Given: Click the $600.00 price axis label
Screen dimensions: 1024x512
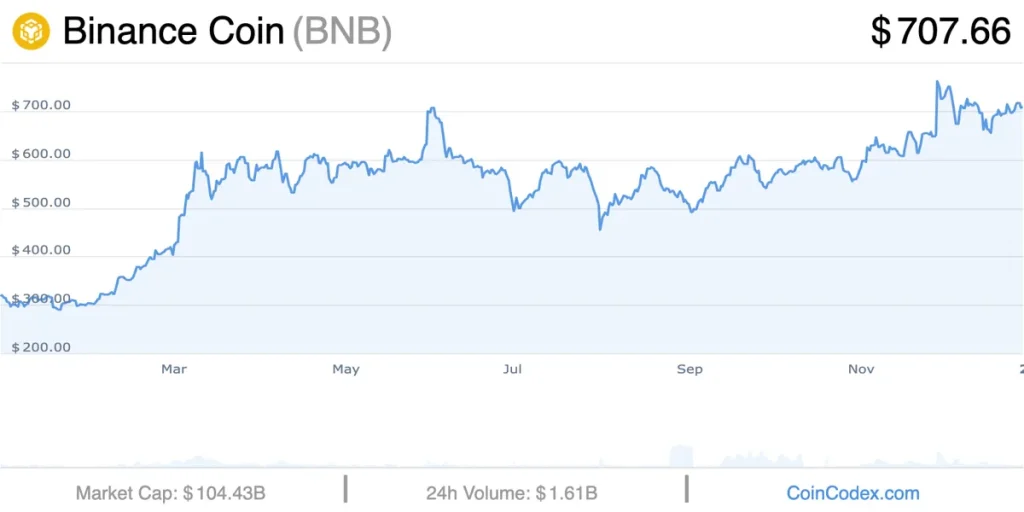Looking at the screenshot, I should 40,154.
